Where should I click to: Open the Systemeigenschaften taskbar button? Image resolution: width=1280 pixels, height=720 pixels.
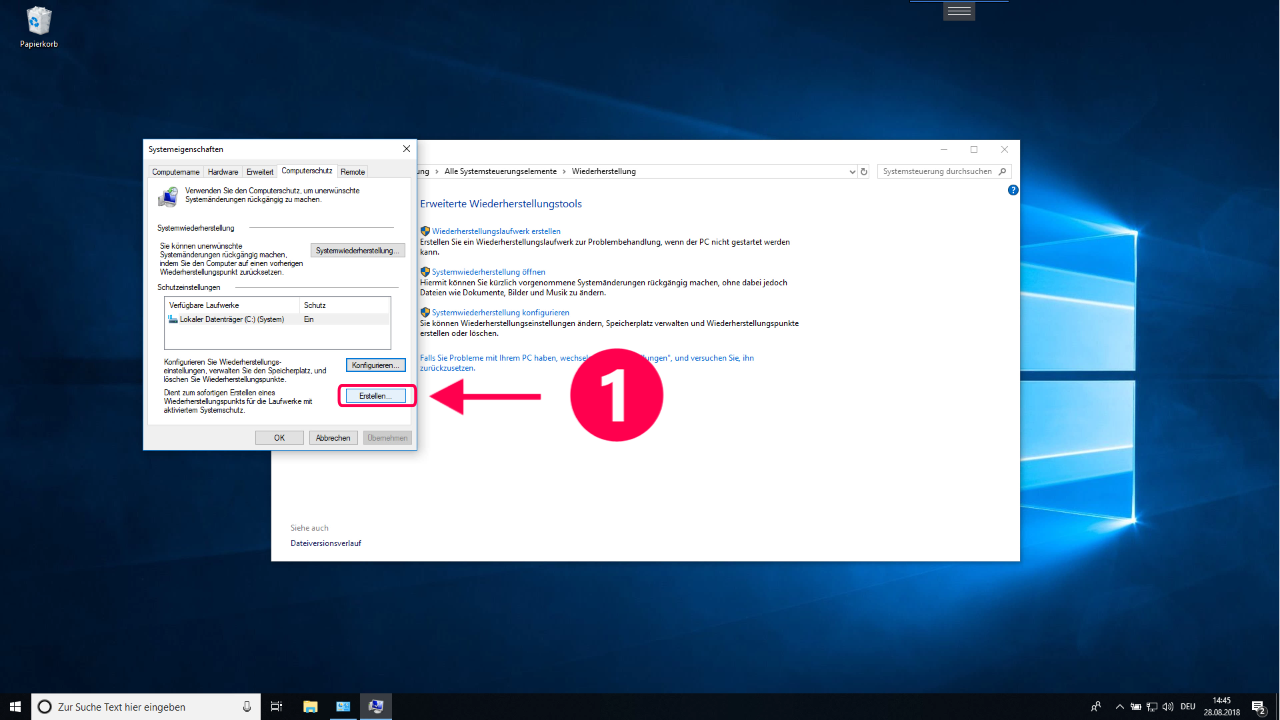[x=376, y=706]
